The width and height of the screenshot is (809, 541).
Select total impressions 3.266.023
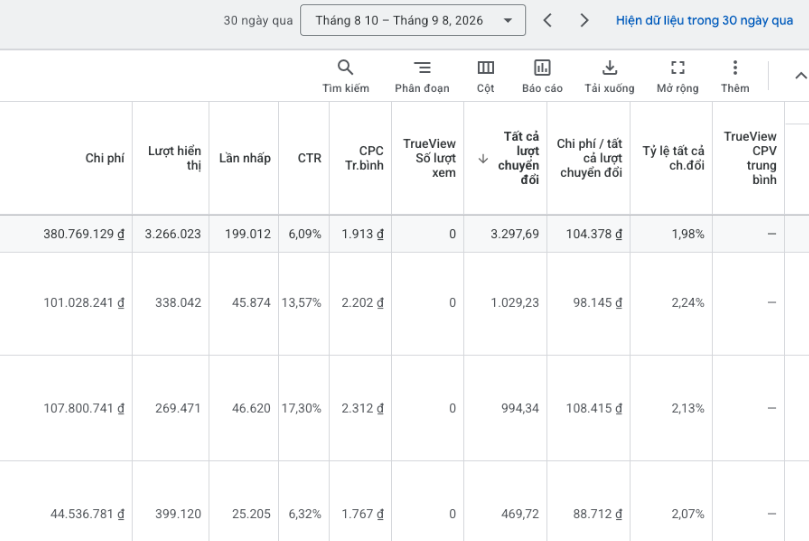pos(172,234)
